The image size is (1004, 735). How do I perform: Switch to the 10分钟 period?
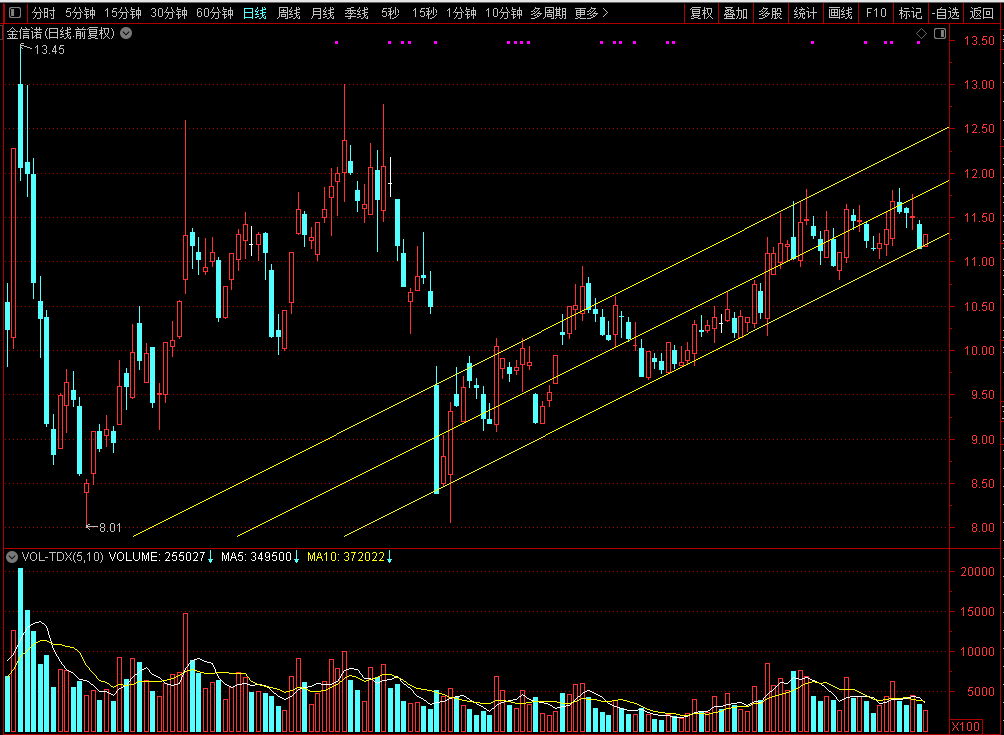[504, 13]
